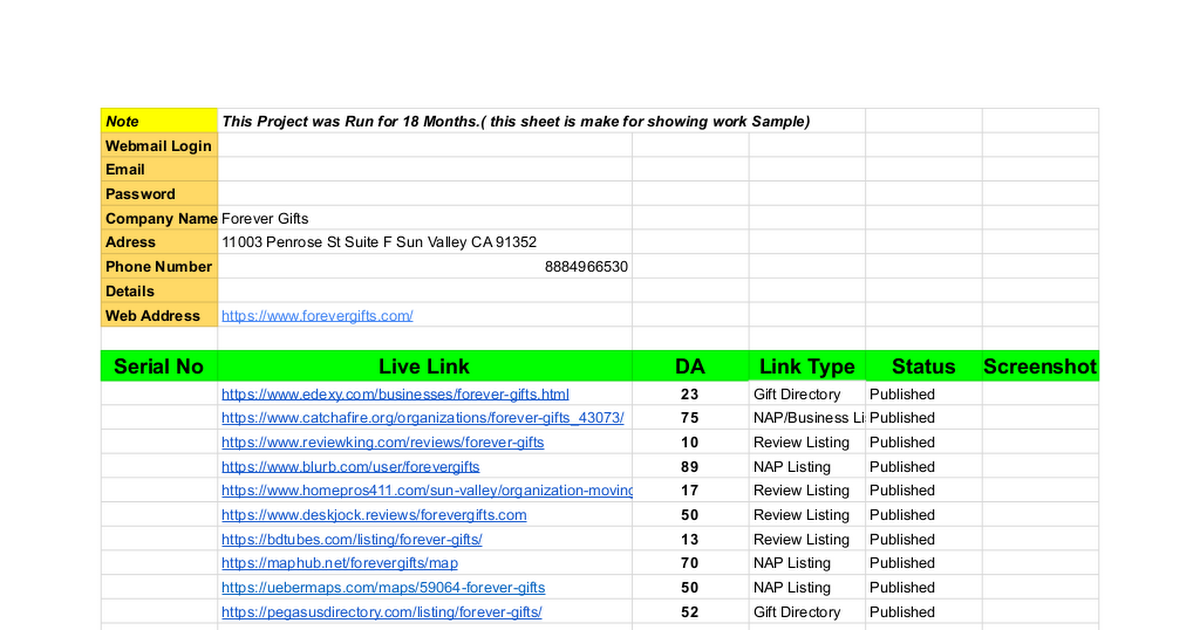1200x630 pixels.
Task: Select DA value 17 for homepros411 row
Action: tap(690, 490)
